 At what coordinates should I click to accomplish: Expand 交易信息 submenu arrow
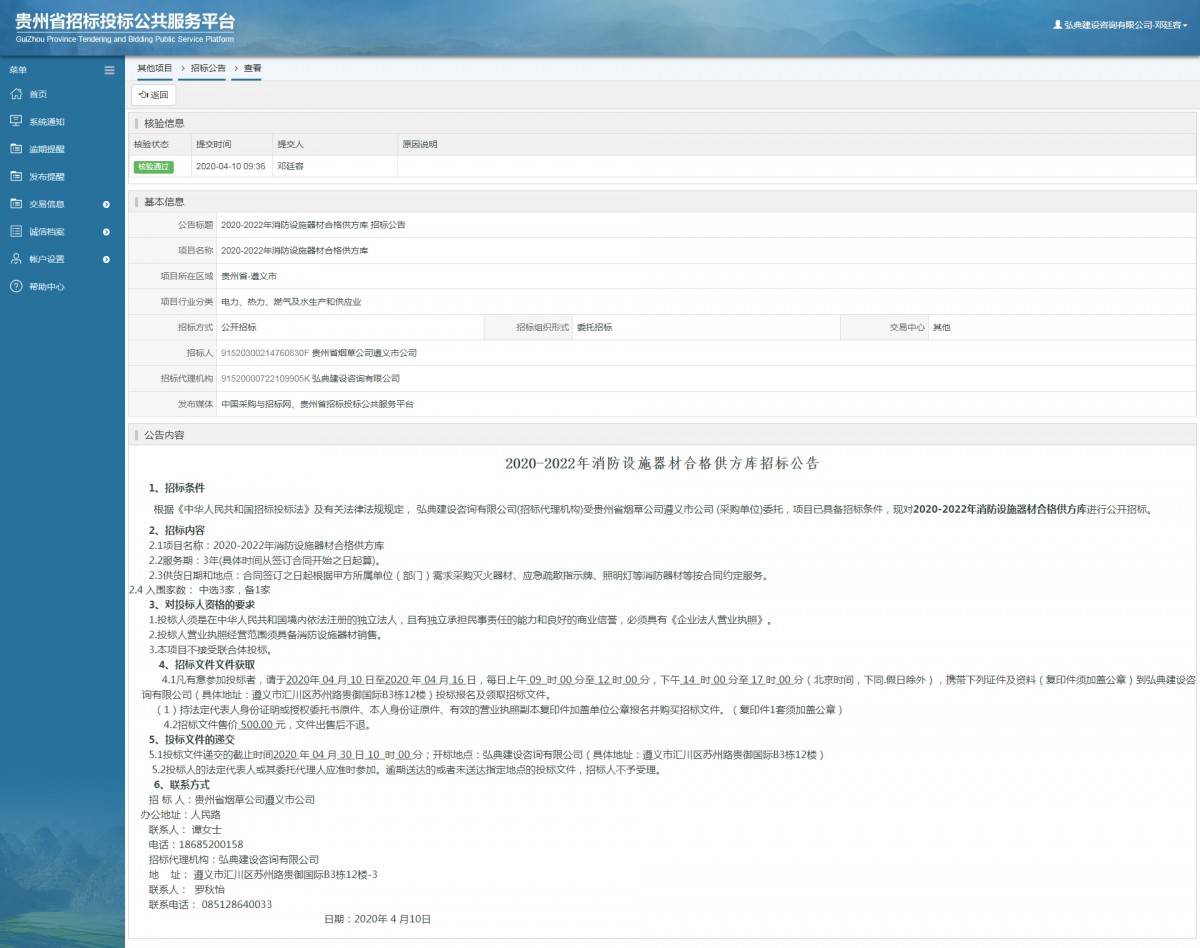107,205
